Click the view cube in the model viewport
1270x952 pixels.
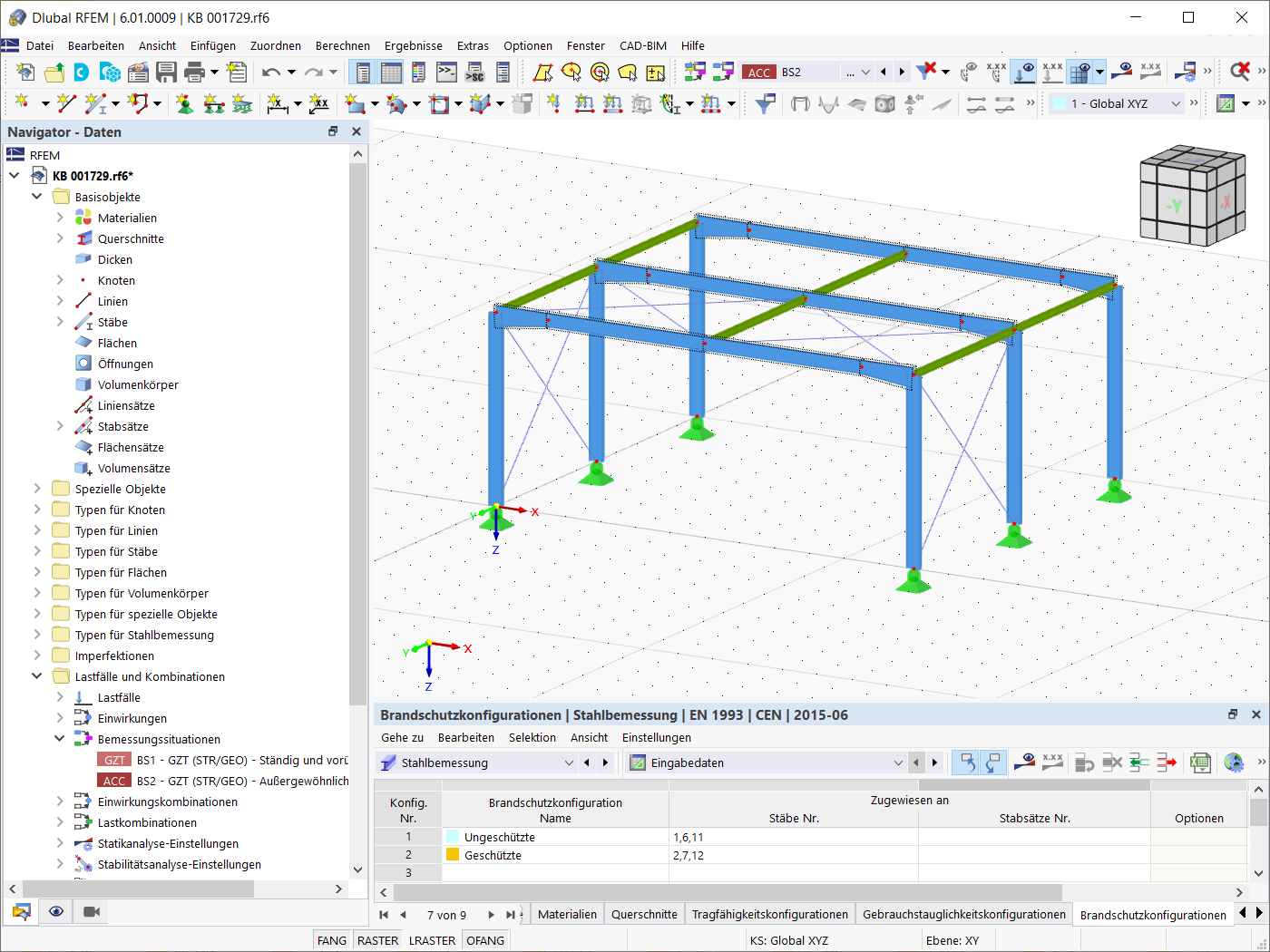[x=1192, y=196]
